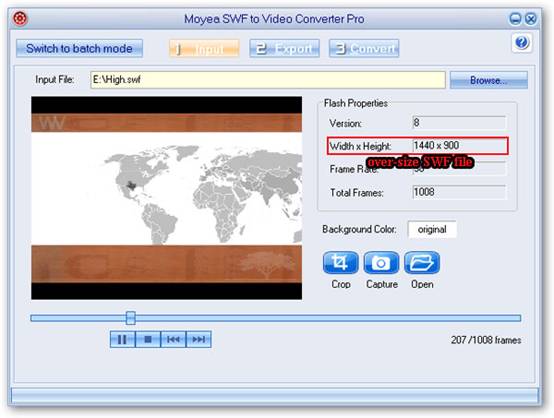Click the frame progress bar track

(x=276, y=318)
